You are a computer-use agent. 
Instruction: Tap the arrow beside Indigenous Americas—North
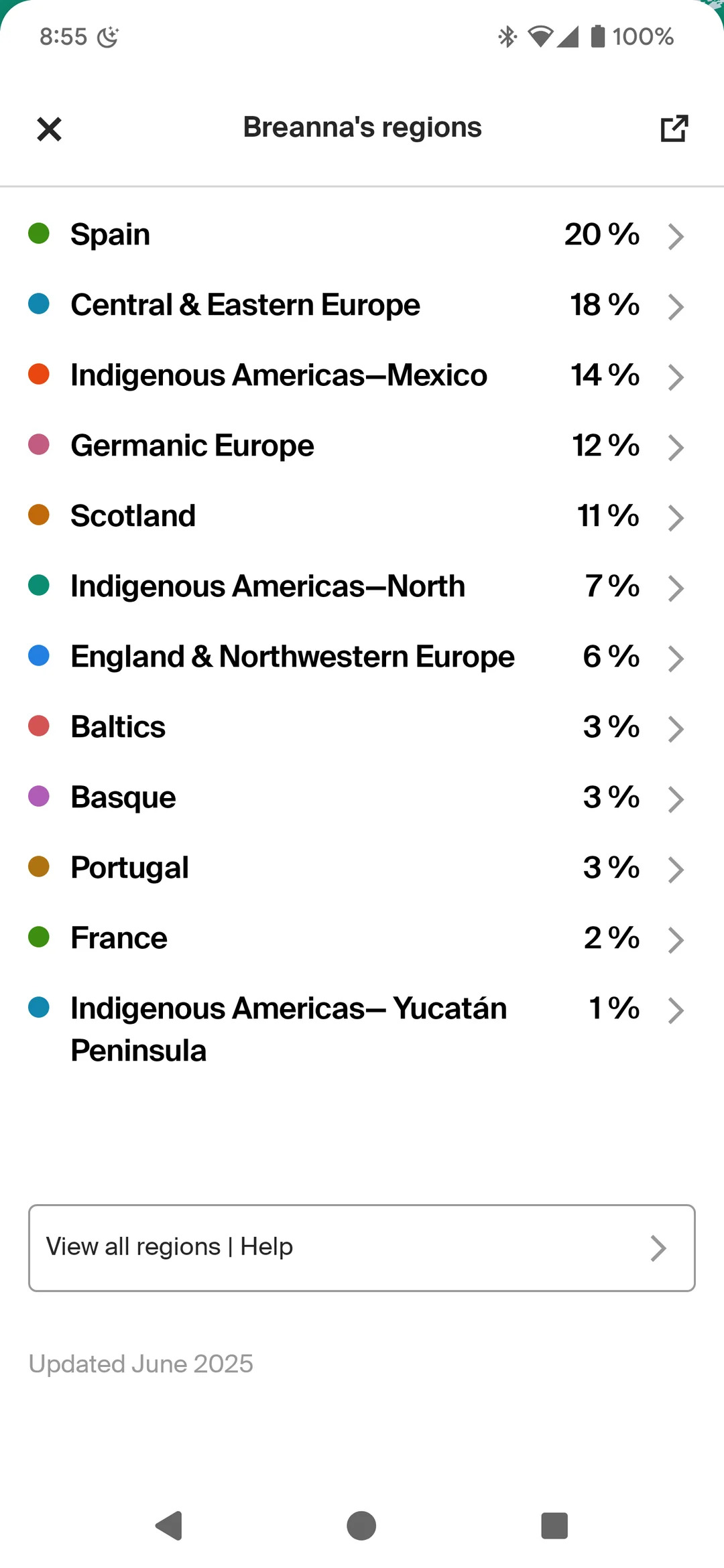tap(676, 588)
